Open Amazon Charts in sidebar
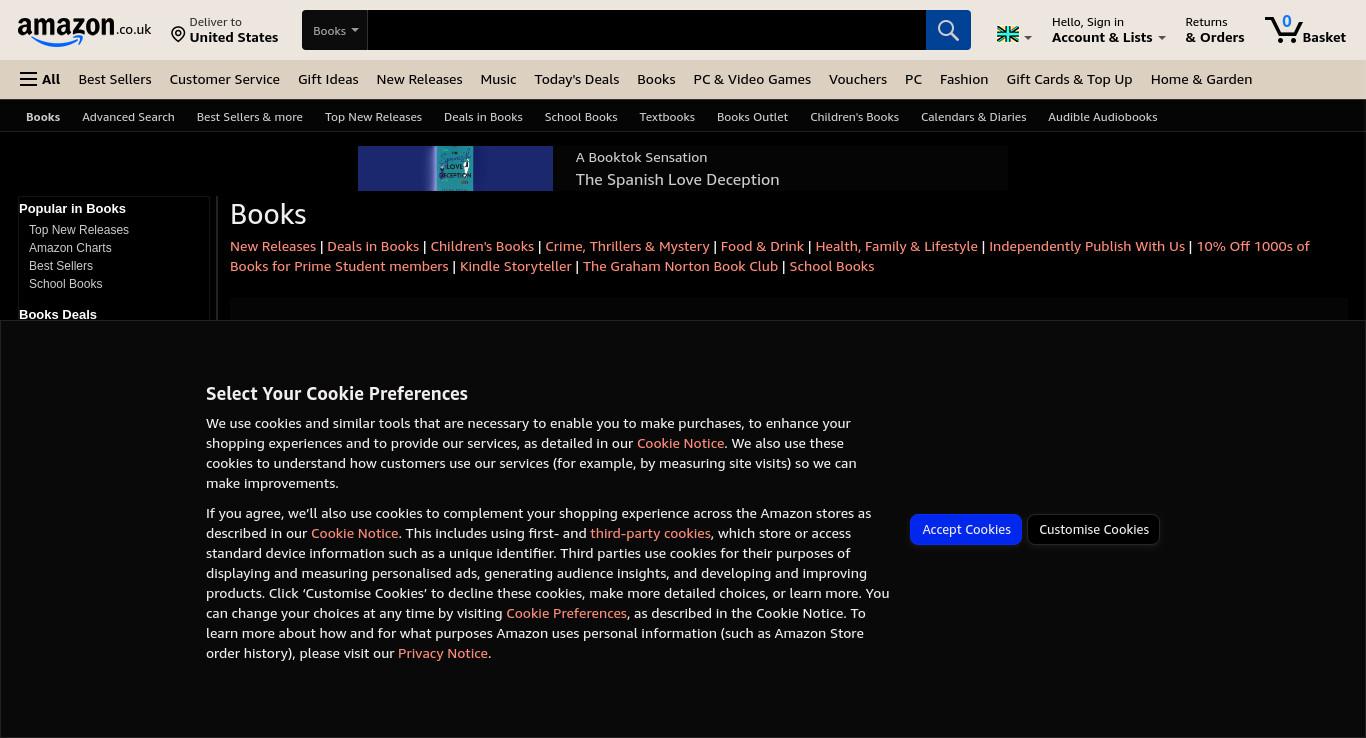This screenshot has height=738, width=1366. click(70, 248)
